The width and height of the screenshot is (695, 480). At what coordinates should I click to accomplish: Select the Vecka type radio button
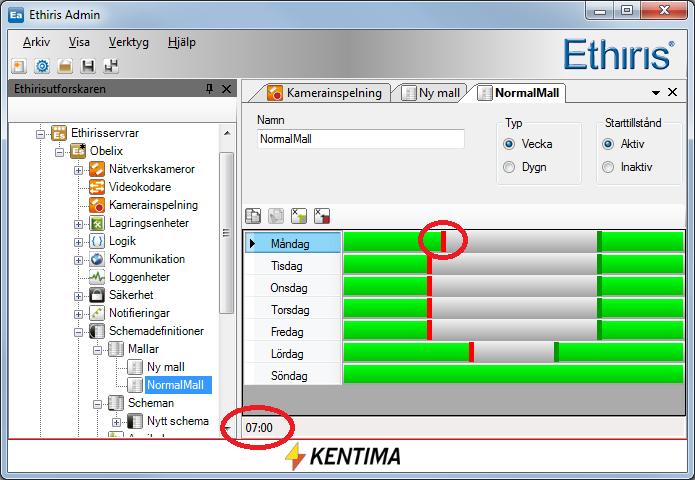pyautogui.click(x=509, y=144)
